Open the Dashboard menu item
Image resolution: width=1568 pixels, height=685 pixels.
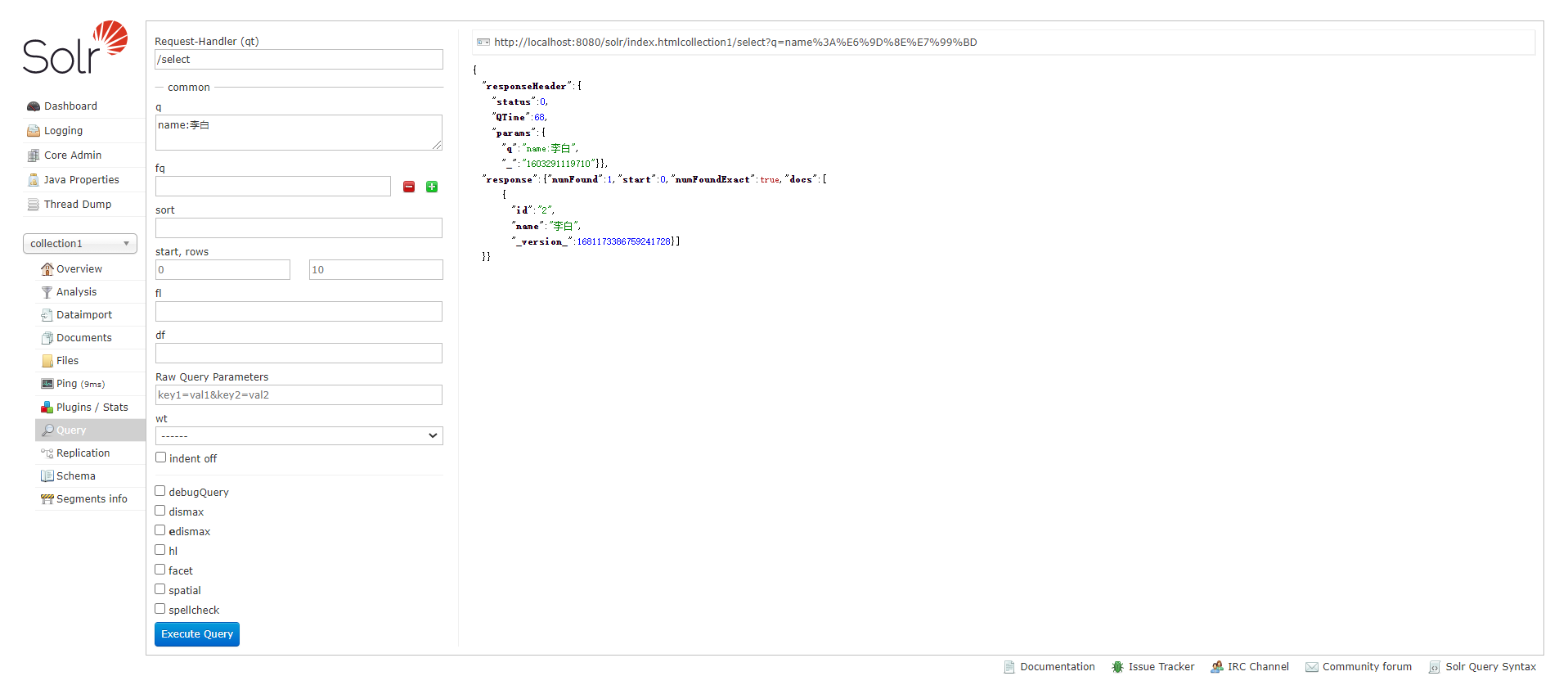[70, 106]
